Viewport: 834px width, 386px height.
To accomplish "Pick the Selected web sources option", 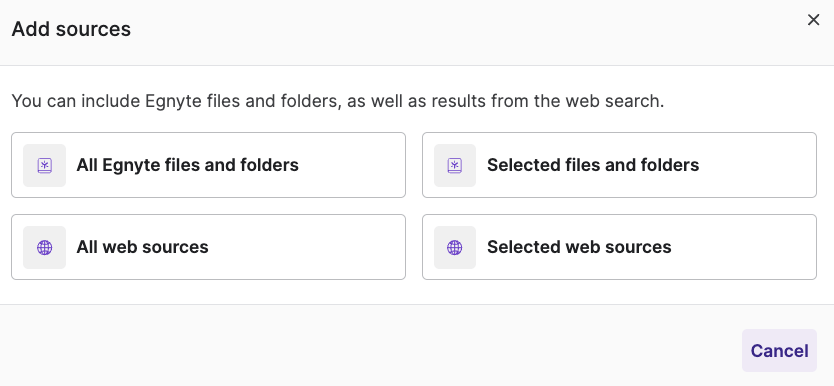I will pos(619,247).
